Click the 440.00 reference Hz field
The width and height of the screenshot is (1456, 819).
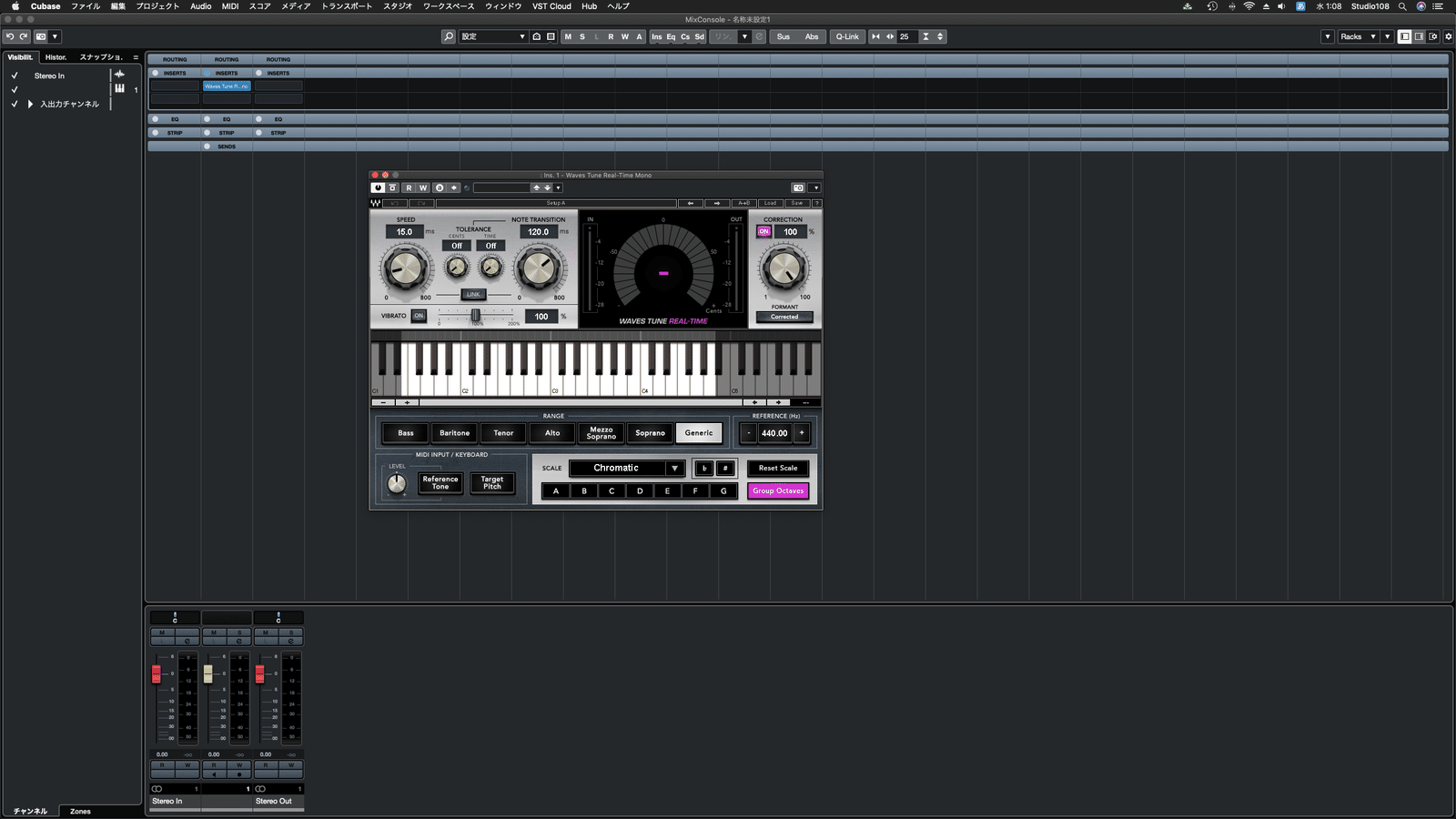(774, 433)
